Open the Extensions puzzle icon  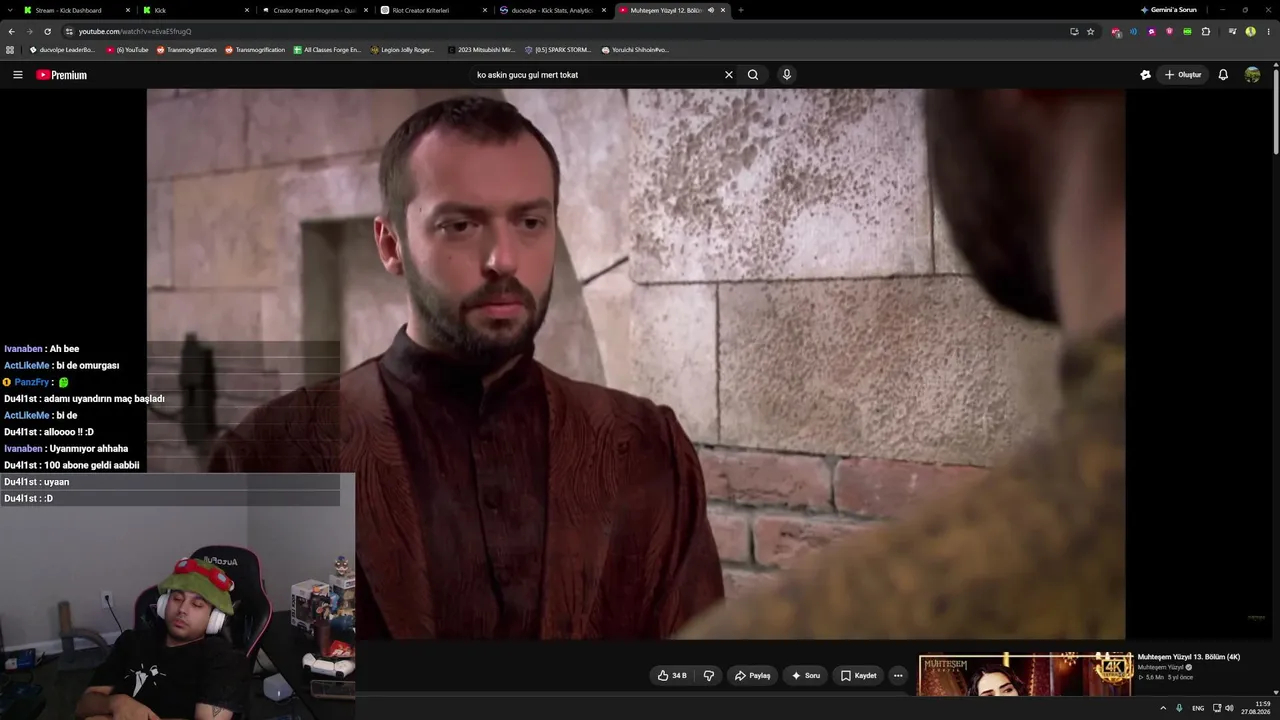pos(1206,31)
